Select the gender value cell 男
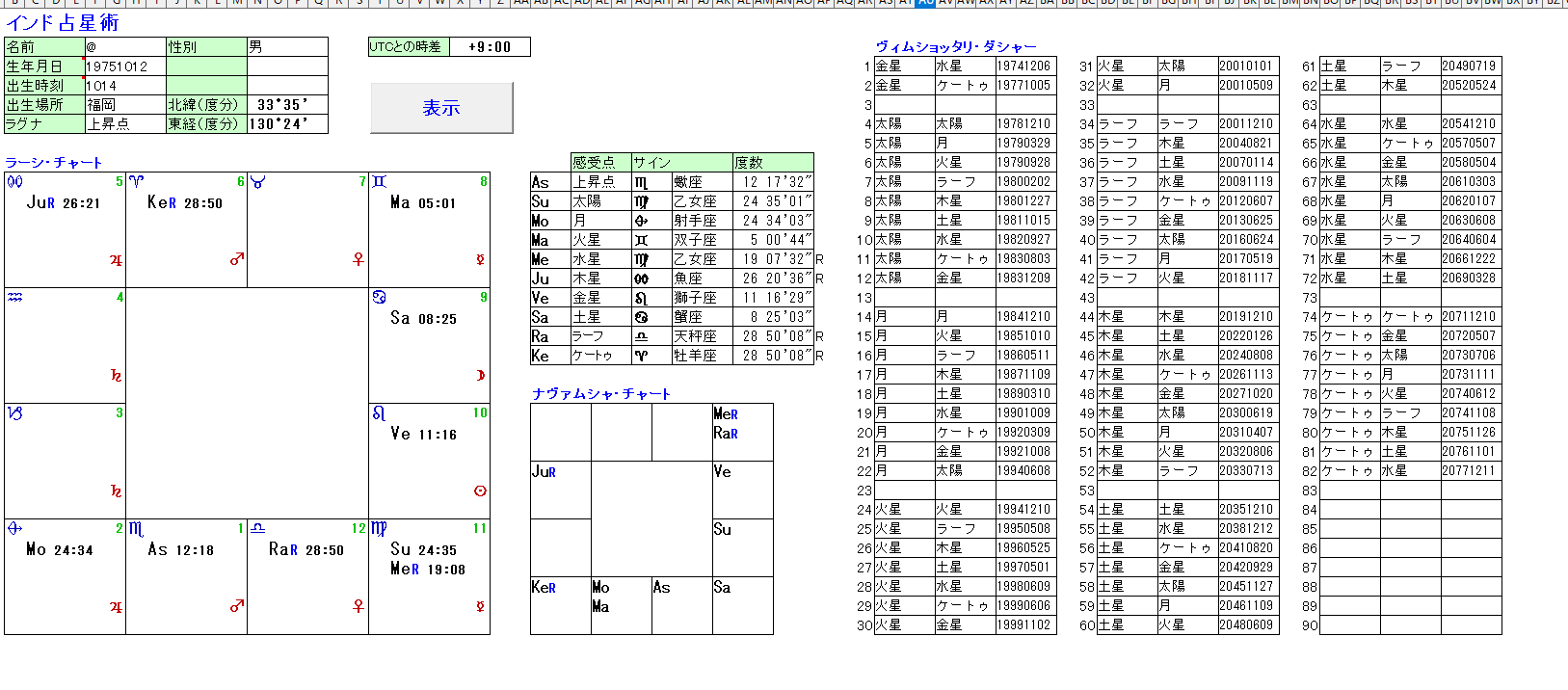1568x690 pixels. click(287, 46)
